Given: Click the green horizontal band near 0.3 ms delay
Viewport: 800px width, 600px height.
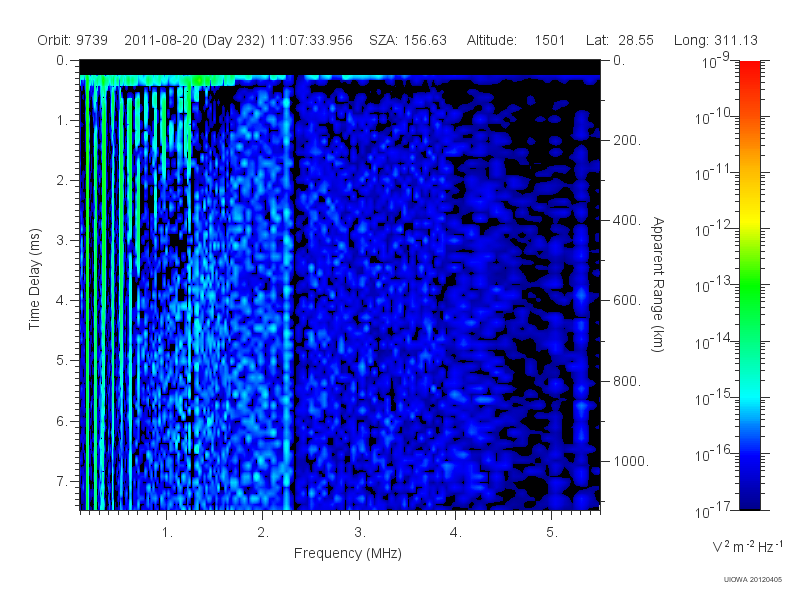Looking at the screenshot, I should (157, 81).
